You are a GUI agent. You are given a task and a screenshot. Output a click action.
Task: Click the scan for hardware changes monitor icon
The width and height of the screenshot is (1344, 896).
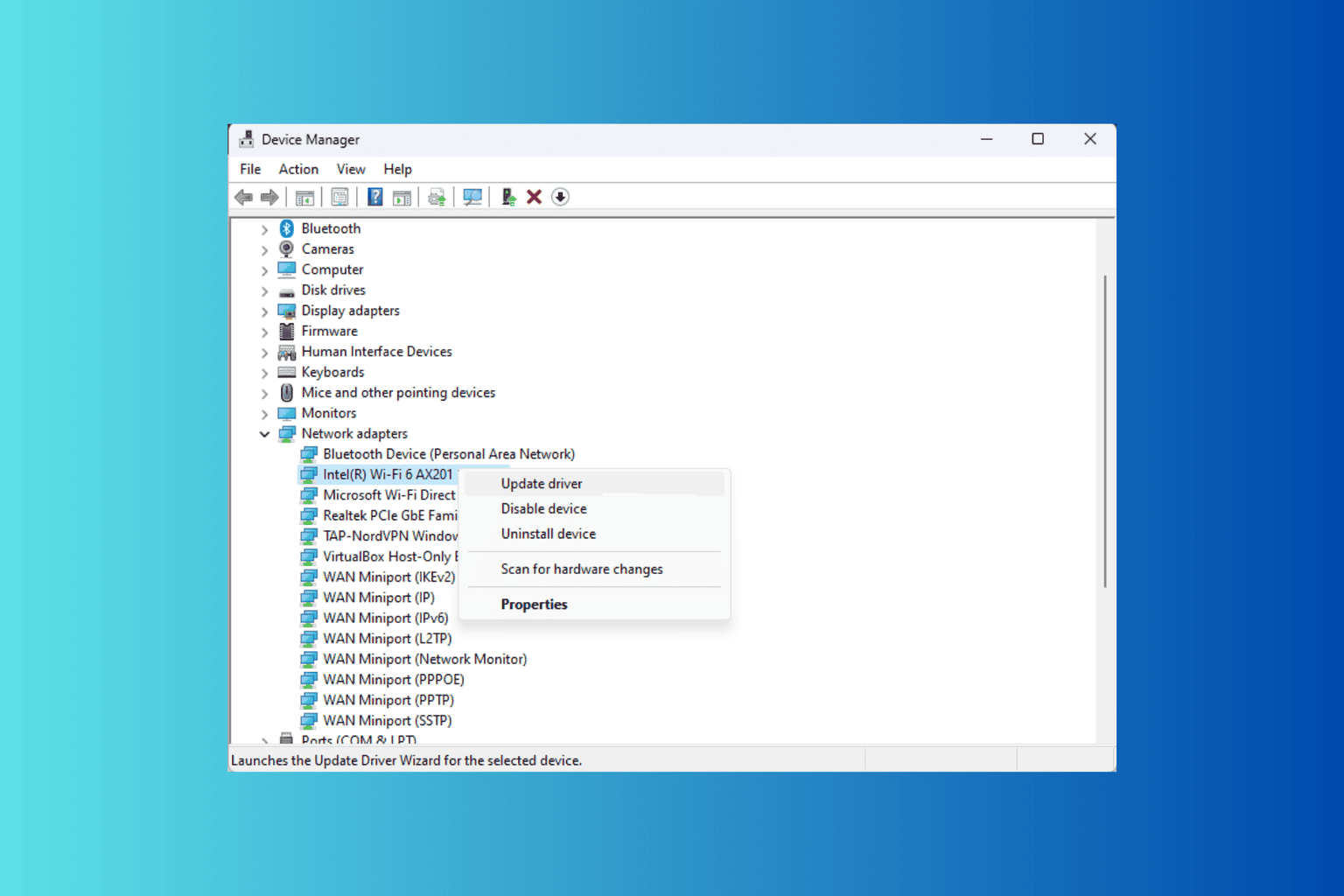tap(472, 197)
